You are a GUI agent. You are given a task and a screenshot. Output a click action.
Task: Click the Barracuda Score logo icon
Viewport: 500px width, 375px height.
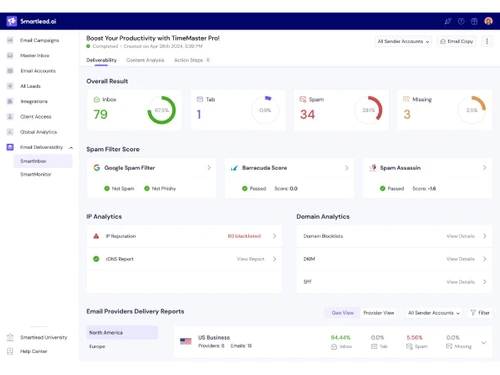click(234, 168)
